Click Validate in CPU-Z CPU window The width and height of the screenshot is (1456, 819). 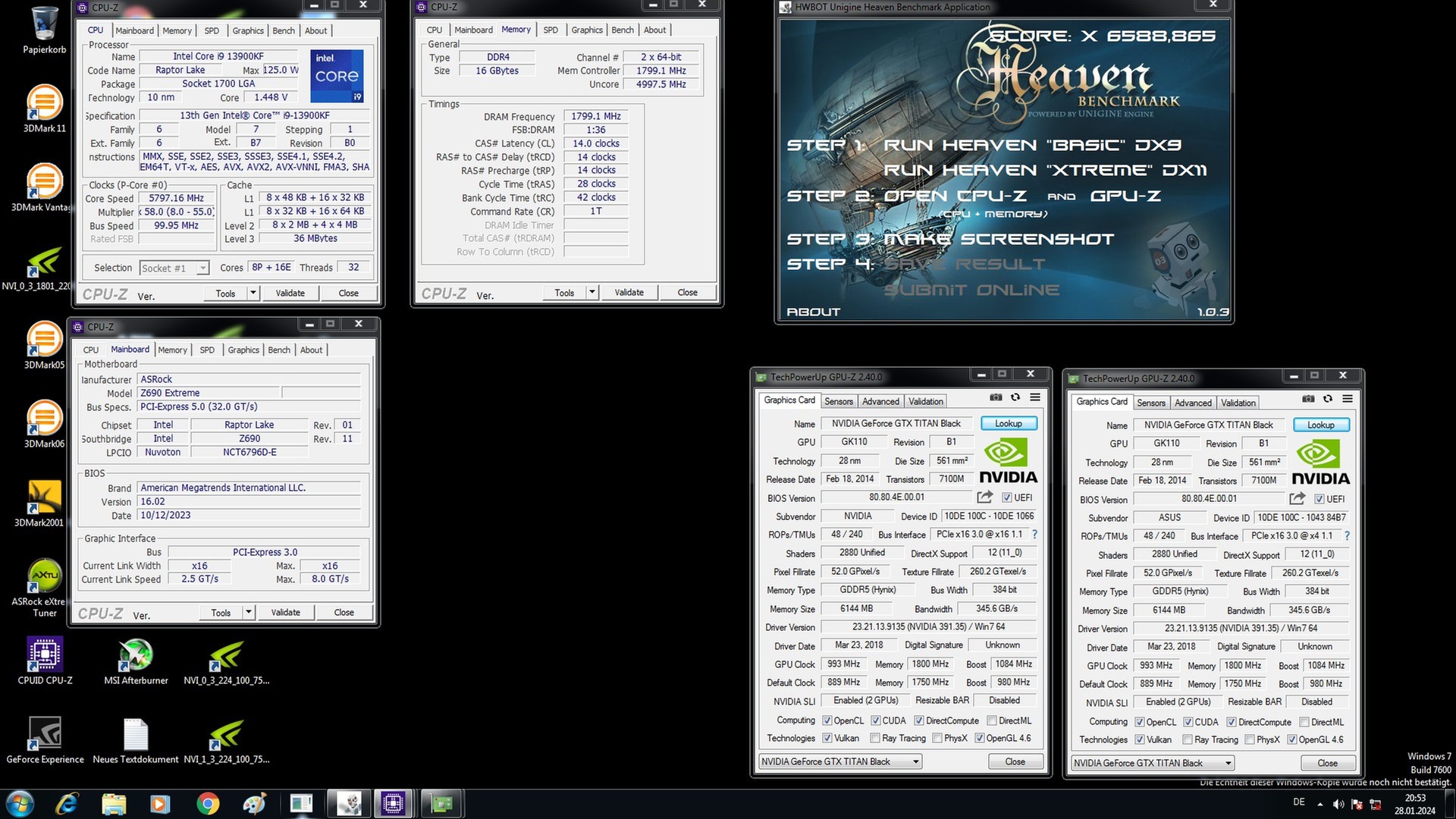(x=290, y=293)
